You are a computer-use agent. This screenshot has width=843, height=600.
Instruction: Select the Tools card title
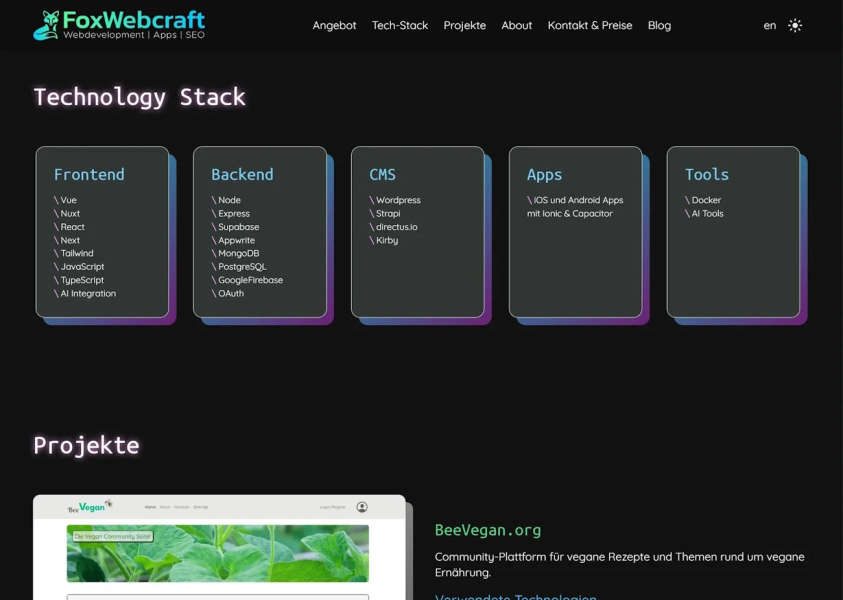[707, 174]
